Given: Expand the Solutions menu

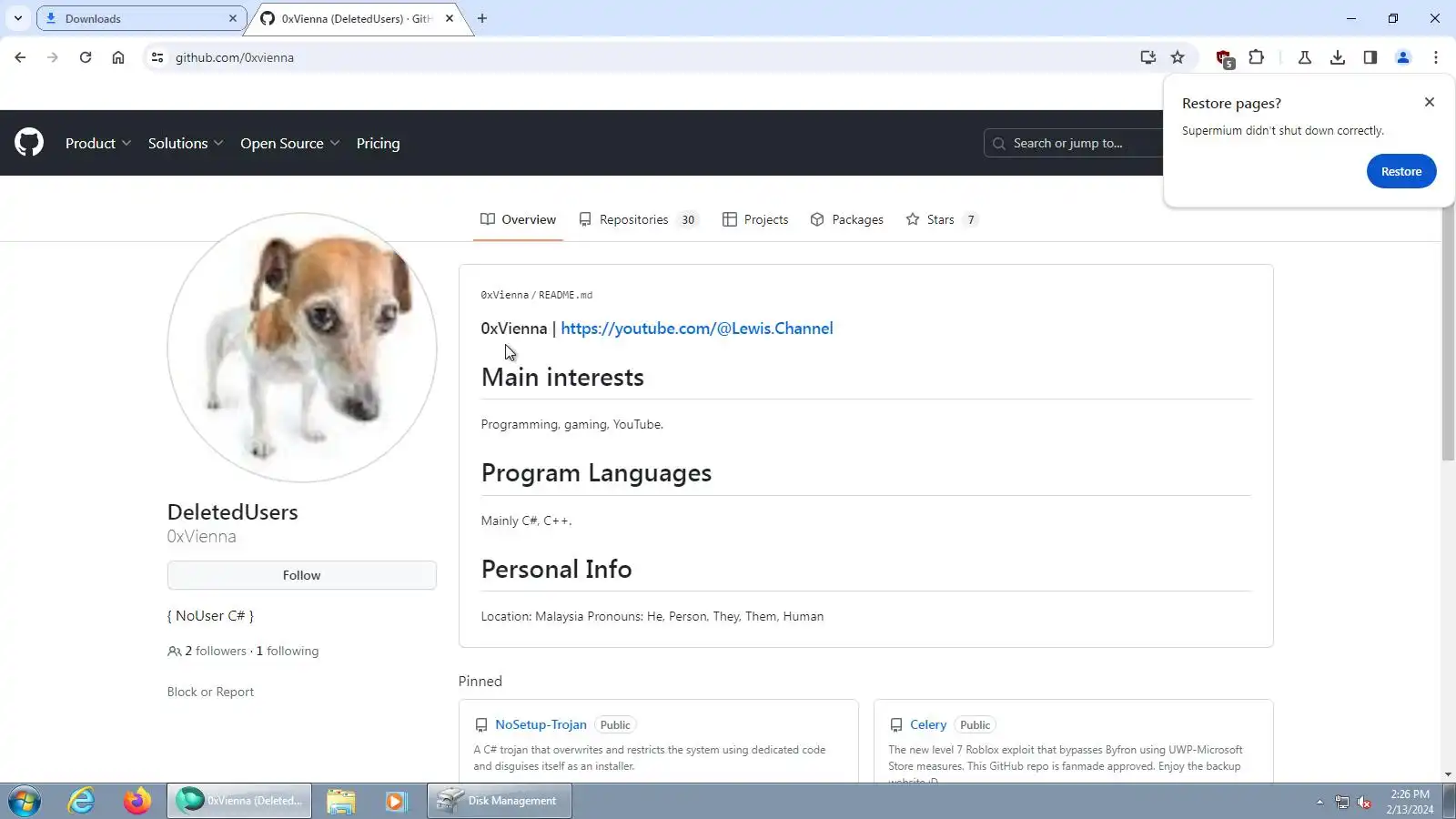Looking at the screenshot, I should pyautogui.click(x=186, y=143).
